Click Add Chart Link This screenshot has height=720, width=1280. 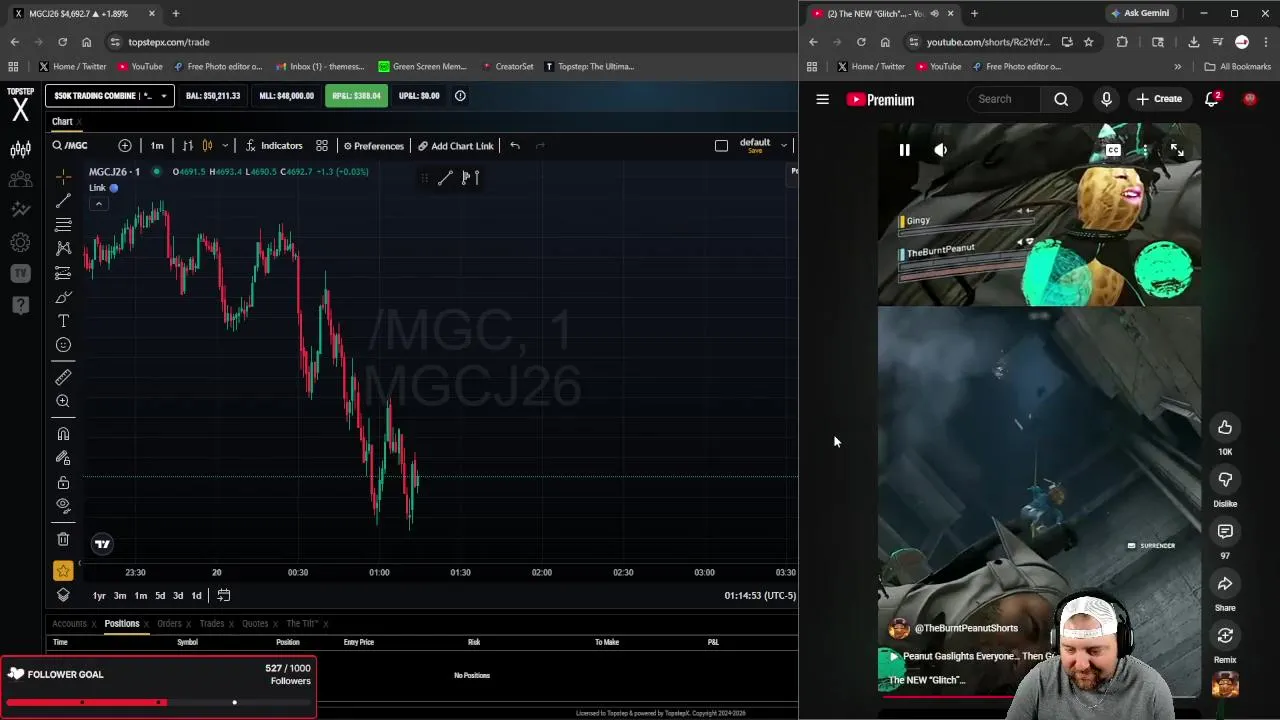click(456, 146)
